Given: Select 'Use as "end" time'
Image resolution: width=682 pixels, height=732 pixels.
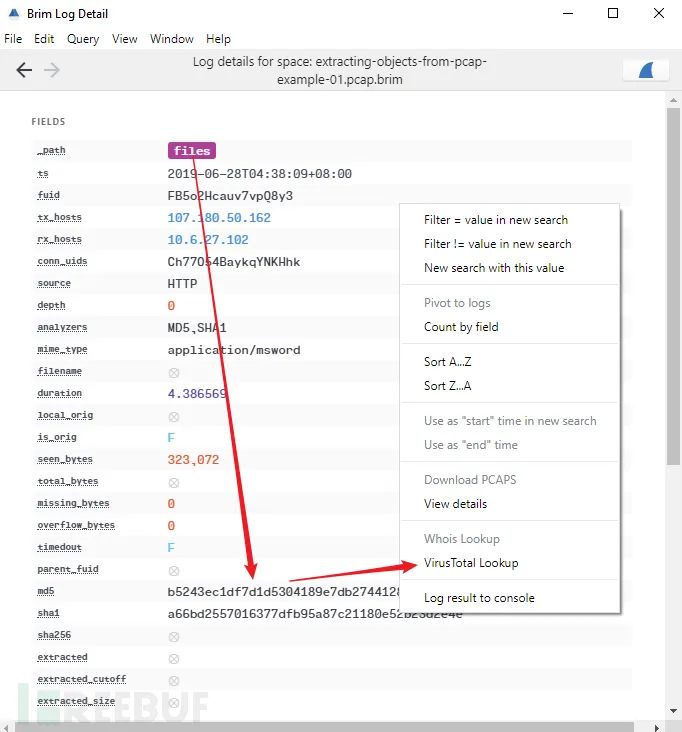Looking at the screenshot, I should [471, 445].
